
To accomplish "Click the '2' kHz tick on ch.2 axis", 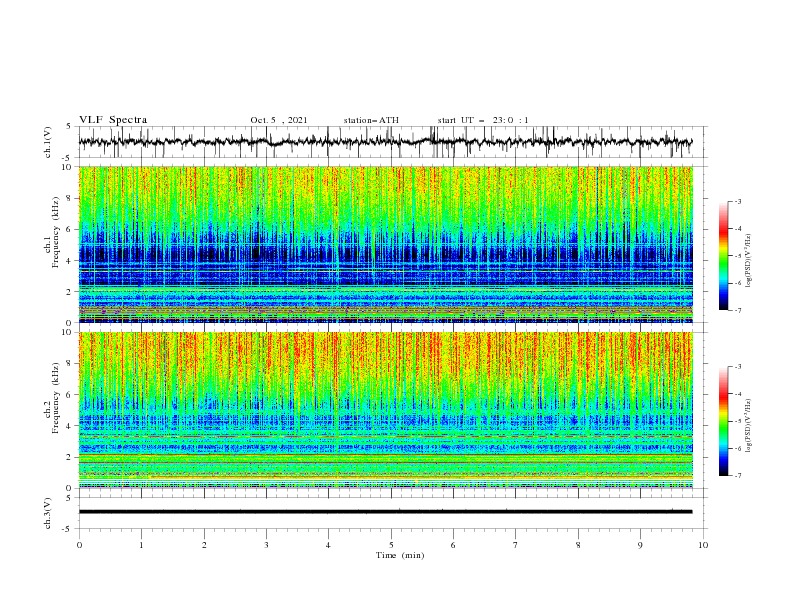I will click(69, 457).
